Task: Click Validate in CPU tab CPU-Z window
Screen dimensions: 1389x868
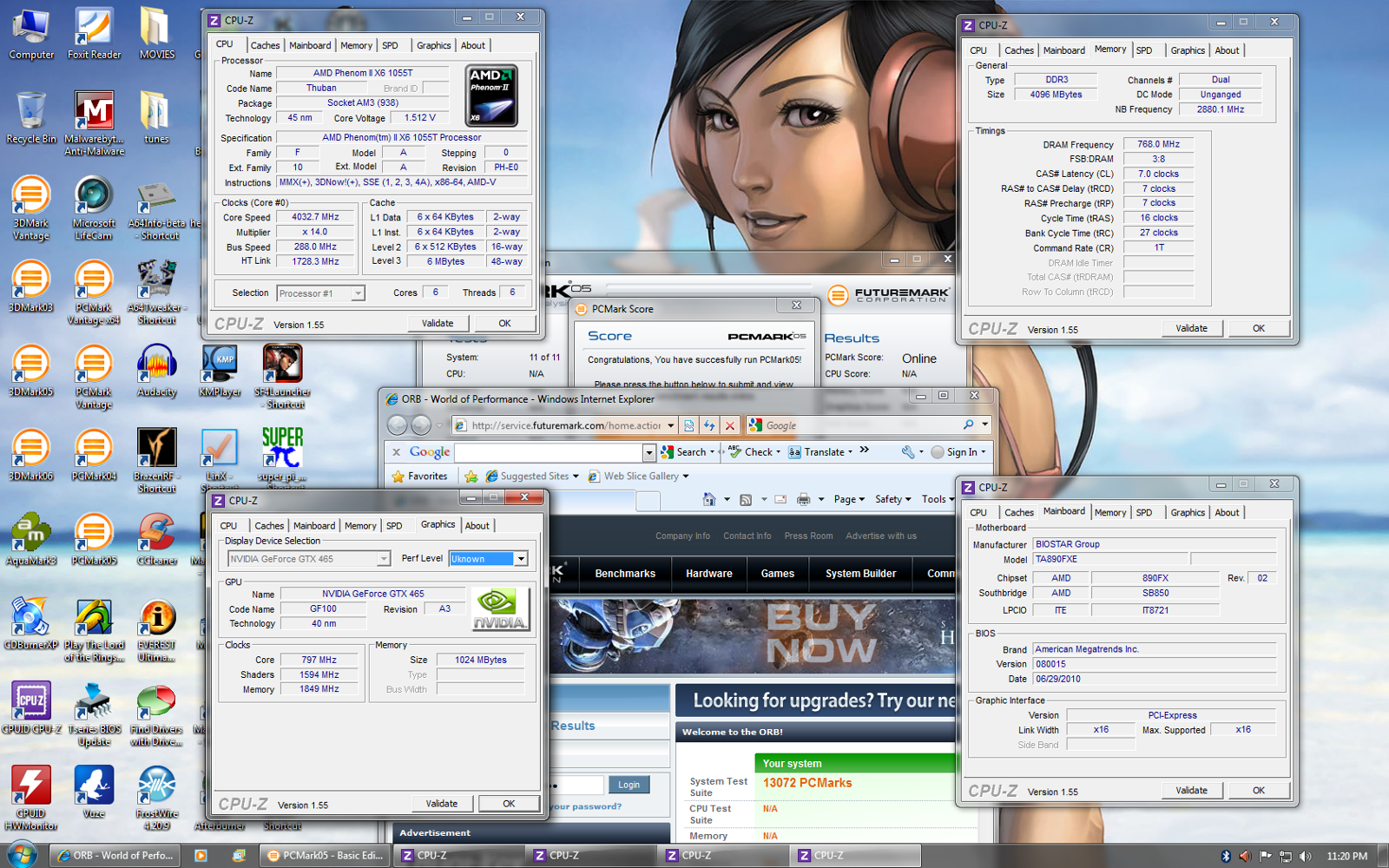Action: coord(438,323)
